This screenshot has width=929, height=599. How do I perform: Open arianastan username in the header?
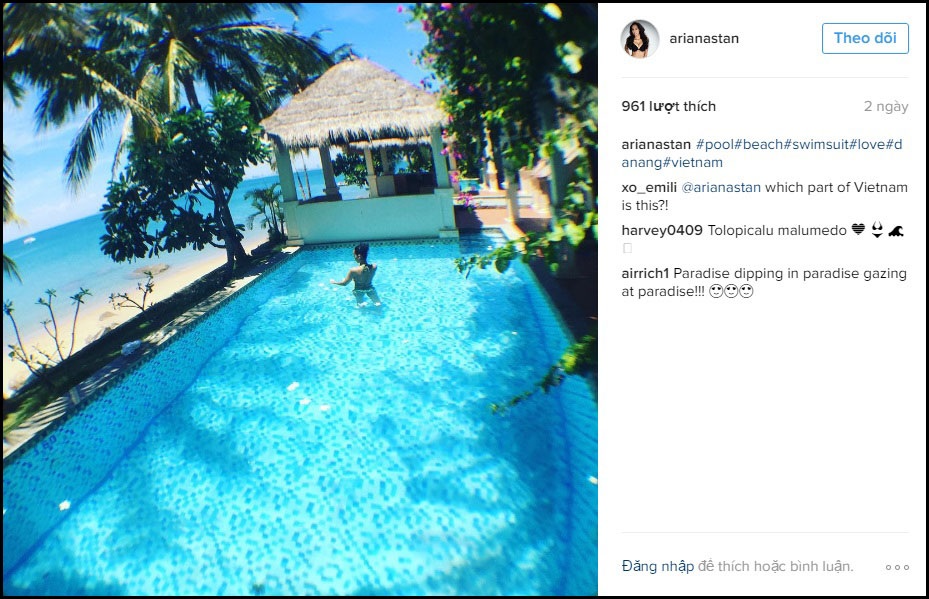[704, 39]
